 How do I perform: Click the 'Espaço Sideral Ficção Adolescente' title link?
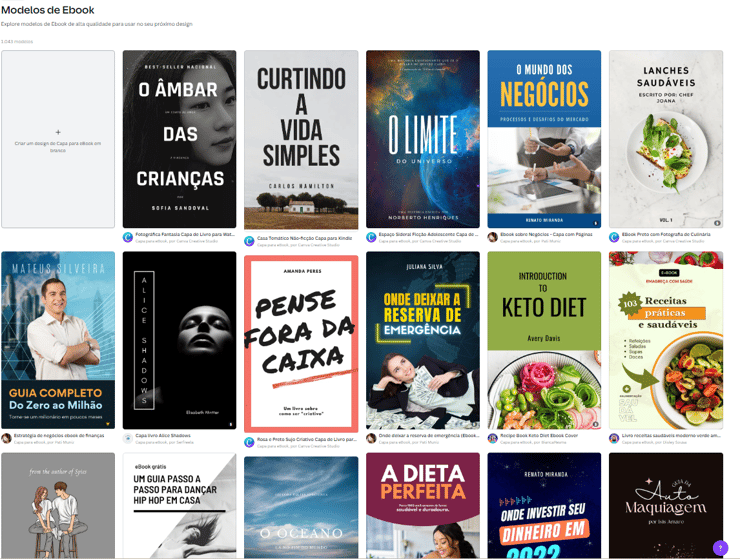pyautogui.click(x=429, y=234)
